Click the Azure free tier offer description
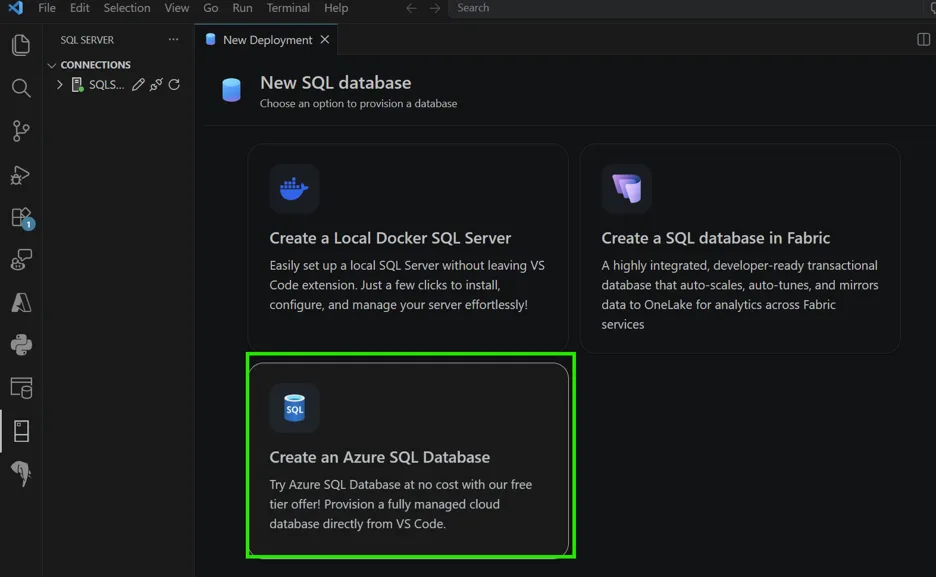Viewport: 936px width, 577px height. [x=401, y=504]
